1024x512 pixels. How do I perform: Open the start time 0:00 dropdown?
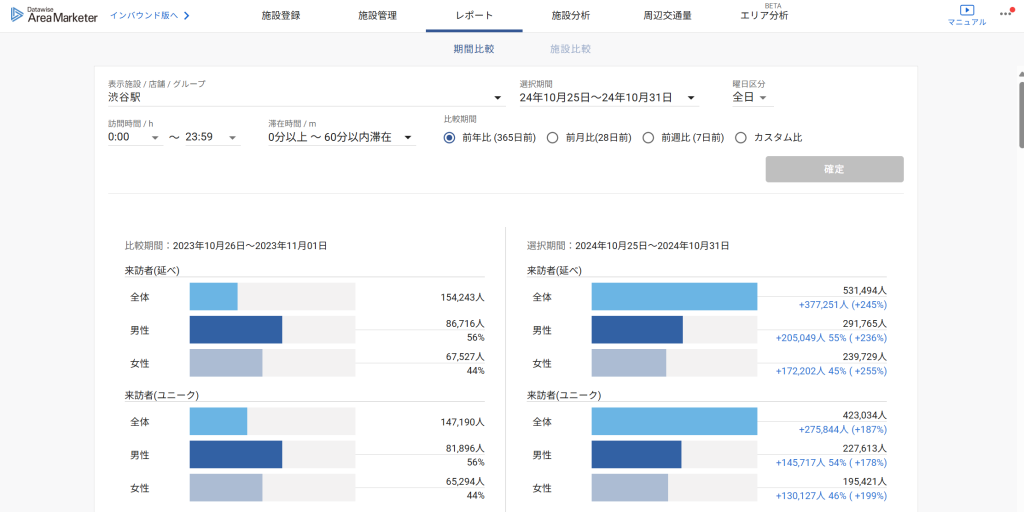coord(155,137)
